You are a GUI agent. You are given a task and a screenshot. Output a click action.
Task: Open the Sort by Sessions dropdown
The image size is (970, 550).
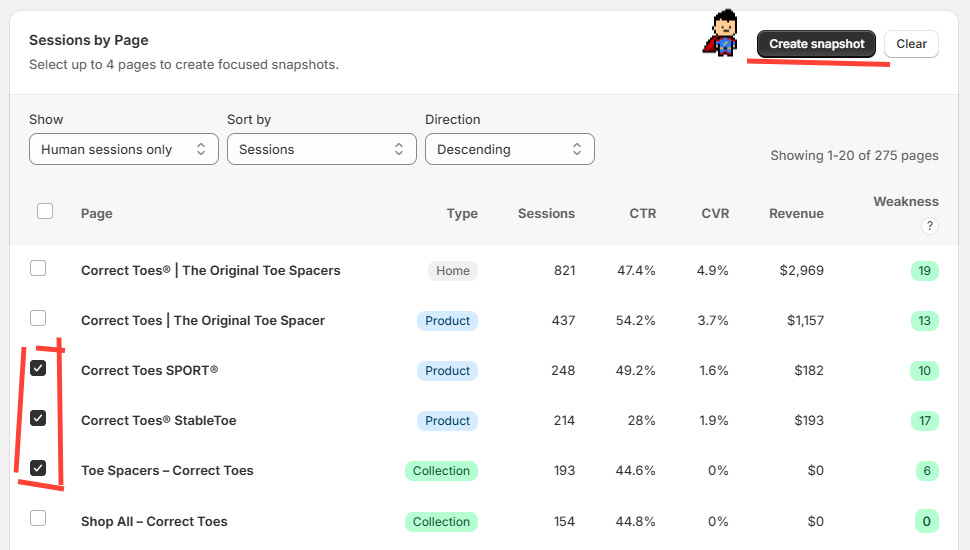pyautogui.click(x=322, y=149)
